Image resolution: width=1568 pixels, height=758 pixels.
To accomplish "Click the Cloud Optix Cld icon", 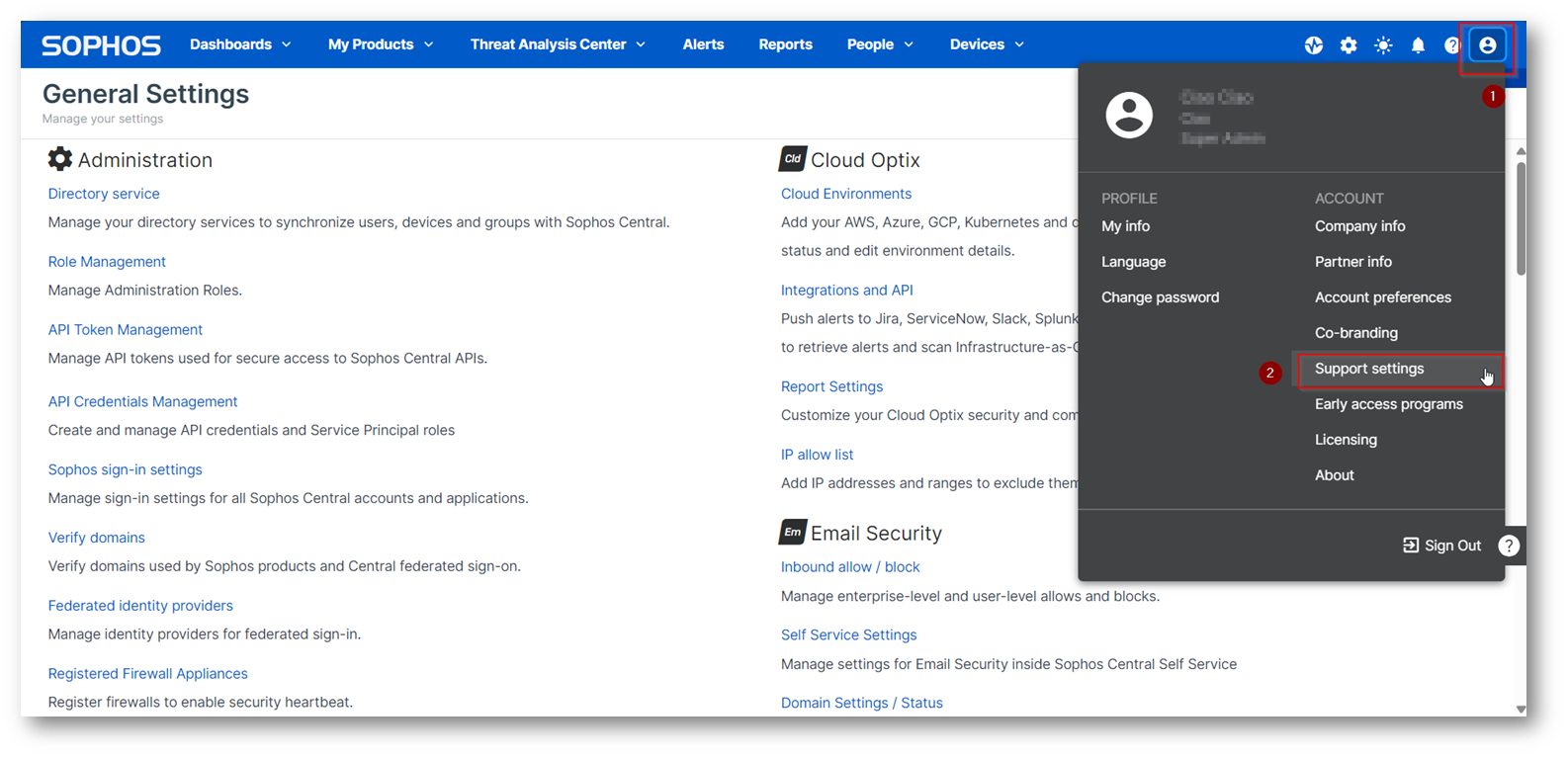I will pos(793,159).
